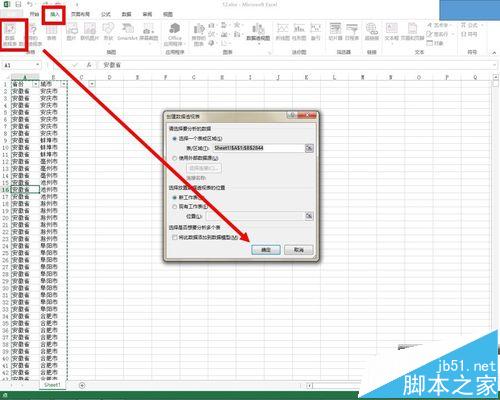Undo the last action
This screenshot has width=500, height=400.
coord(30,4)
